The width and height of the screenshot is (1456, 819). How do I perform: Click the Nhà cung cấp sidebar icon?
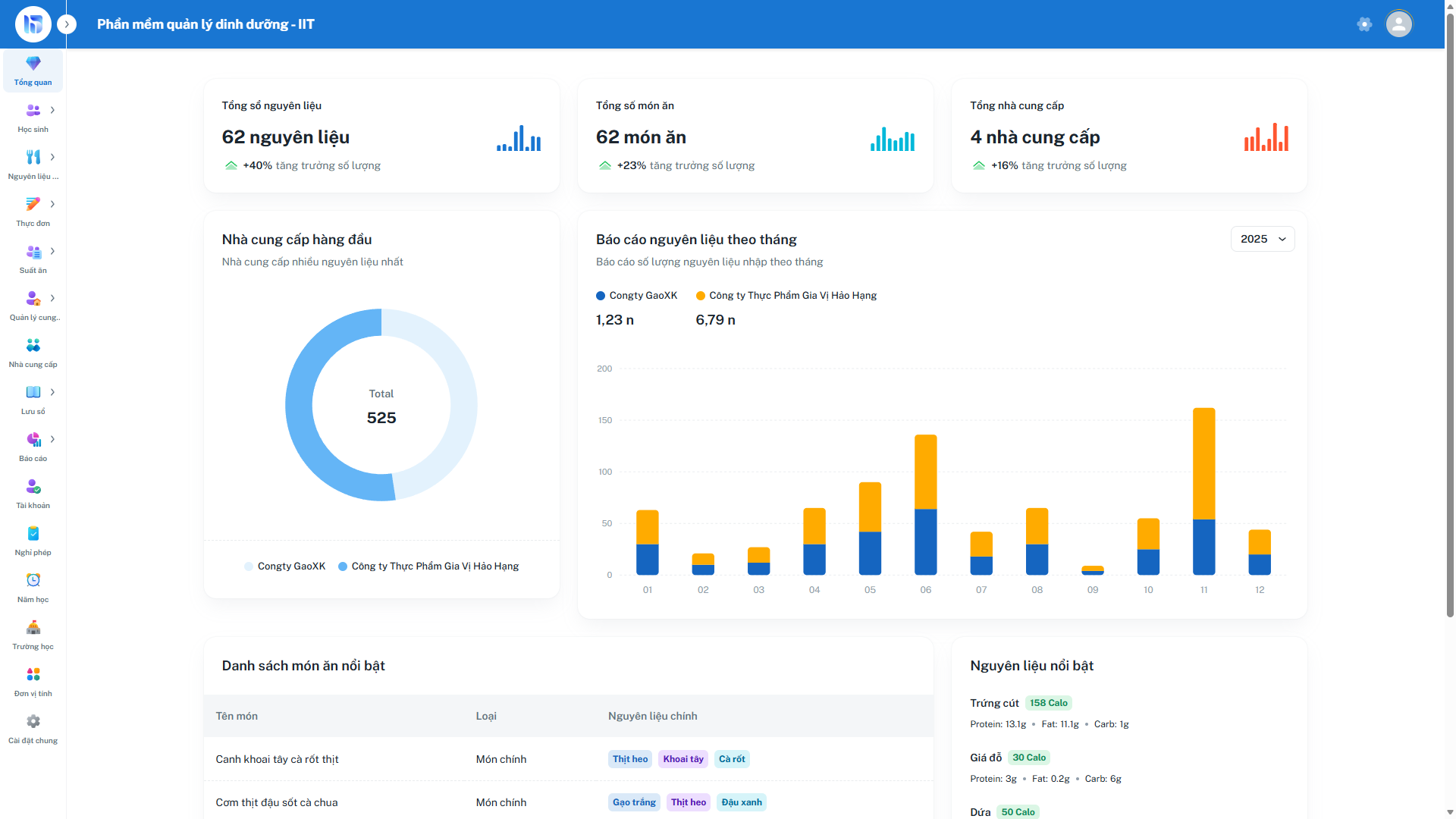pos(33,346)
